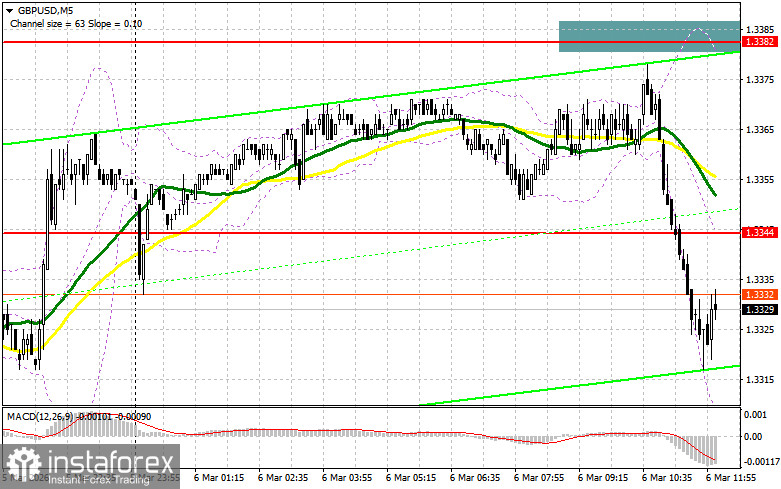
Task: Click the 1.3315 price axis value
Action: 760,380
